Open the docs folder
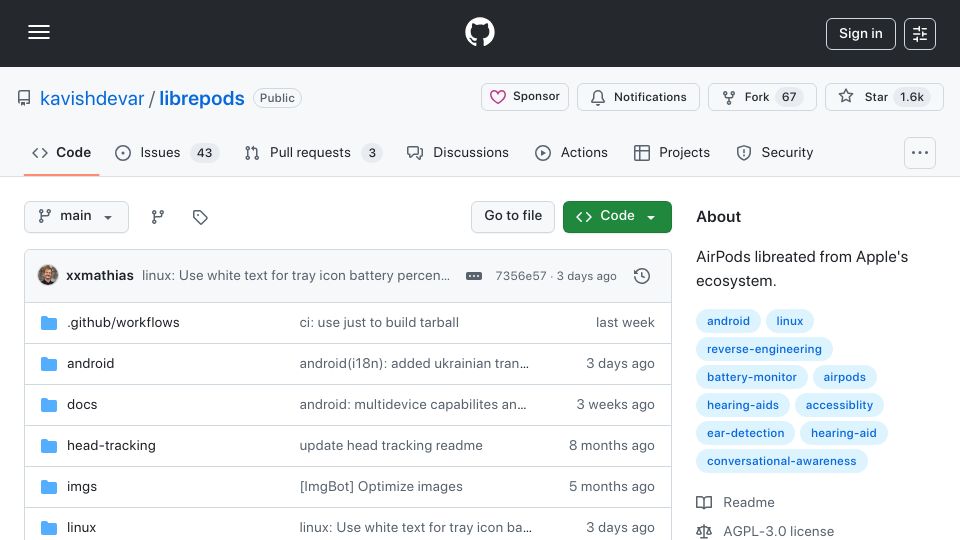The height and width of the screenshot is (540, 960). (82, 405)
